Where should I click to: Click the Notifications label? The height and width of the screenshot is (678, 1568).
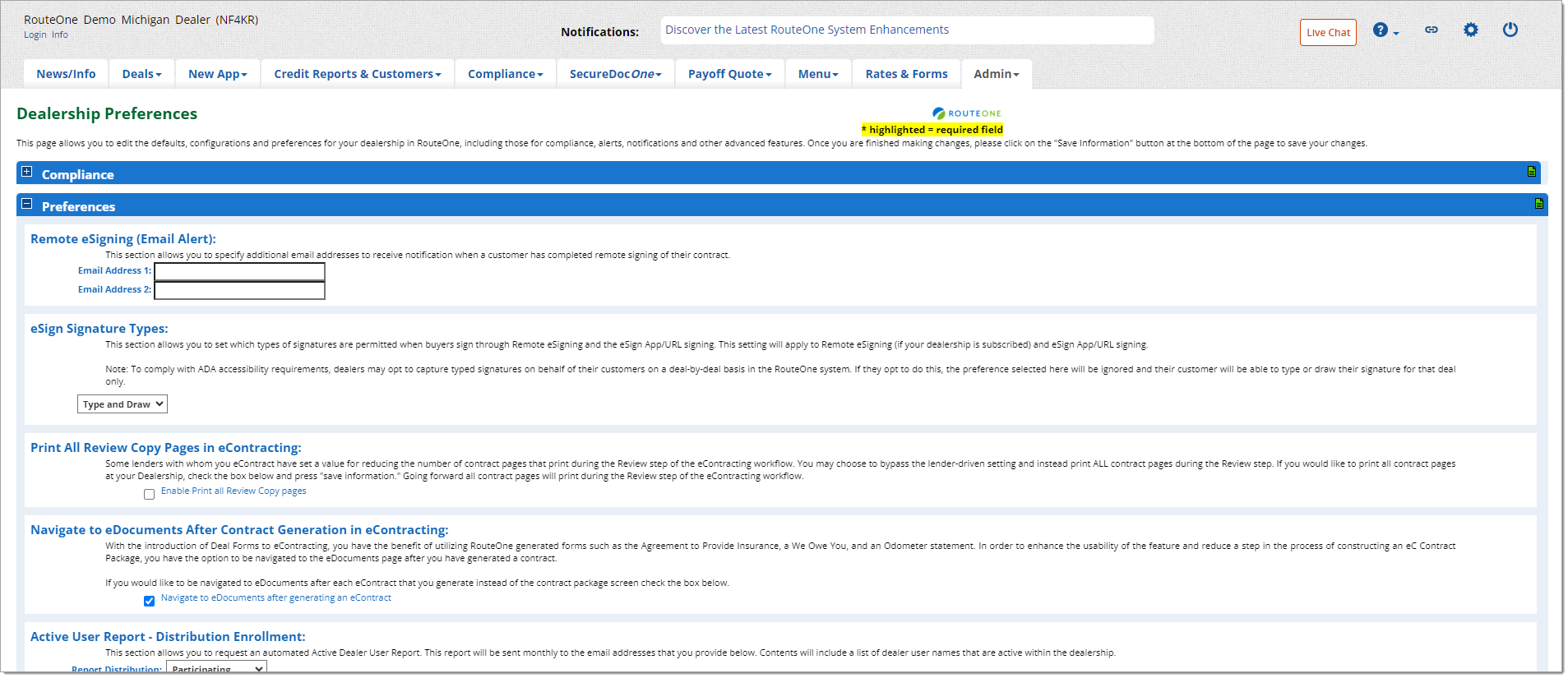click(x=599, y=32)
